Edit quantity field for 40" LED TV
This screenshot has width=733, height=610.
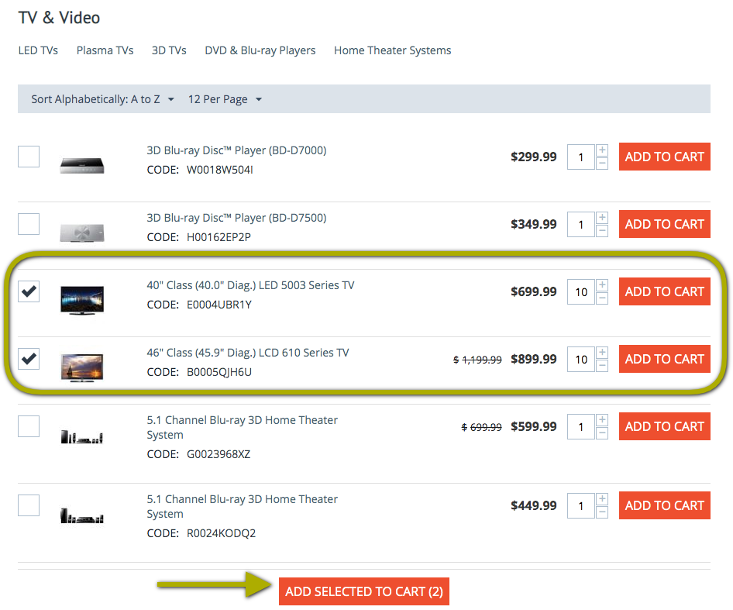point(581,292)
